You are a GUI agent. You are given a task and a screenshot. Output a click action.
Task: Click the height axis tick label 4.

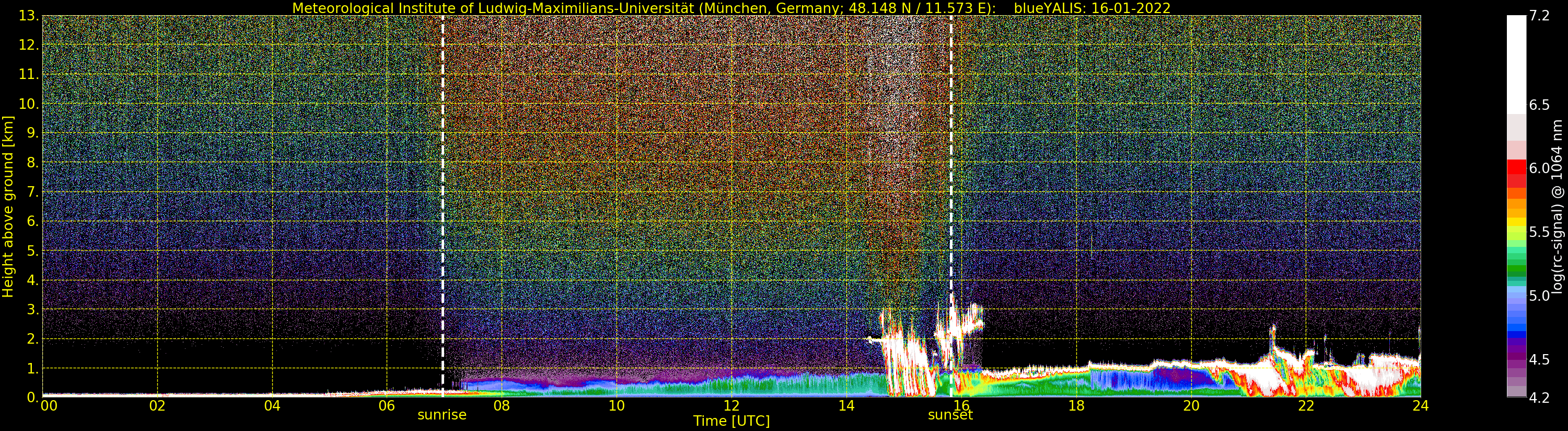point(32,280)
